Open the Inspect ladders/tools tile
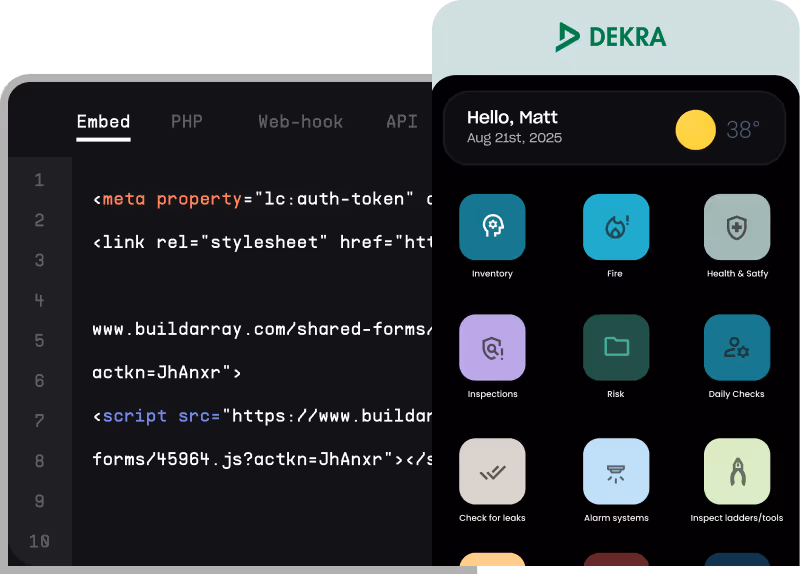 click(x=737, y=471)
